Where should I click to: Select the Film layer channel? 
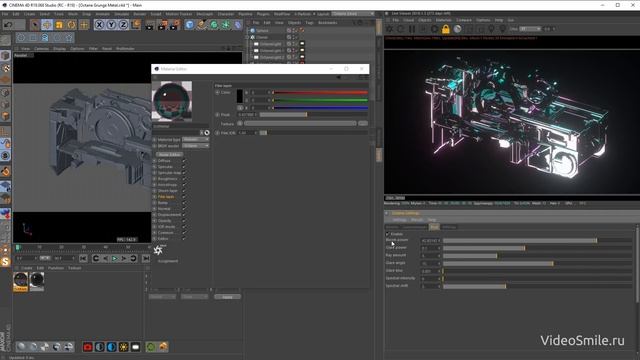click(166, 197)
